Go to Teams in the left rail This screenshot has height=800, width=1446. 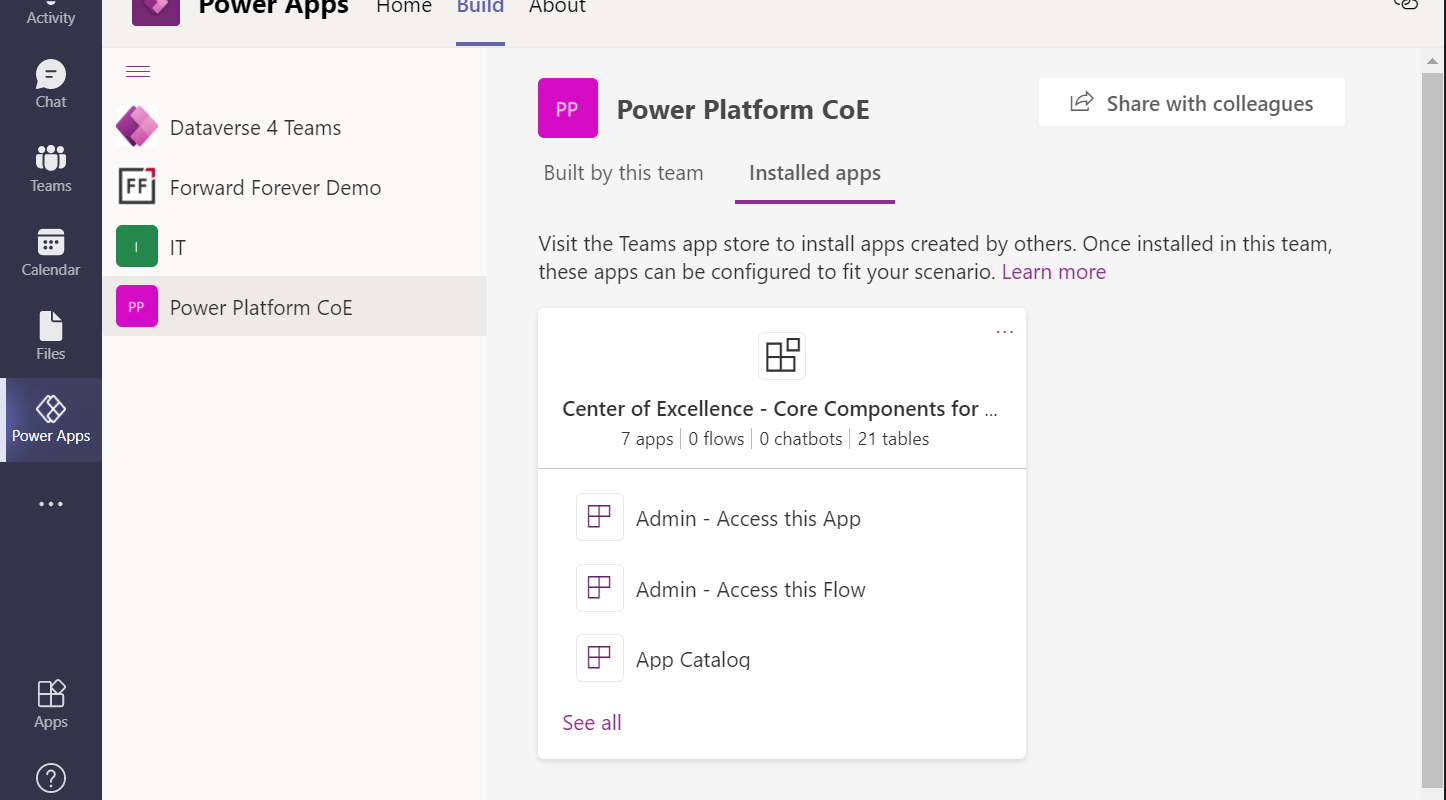51,168
